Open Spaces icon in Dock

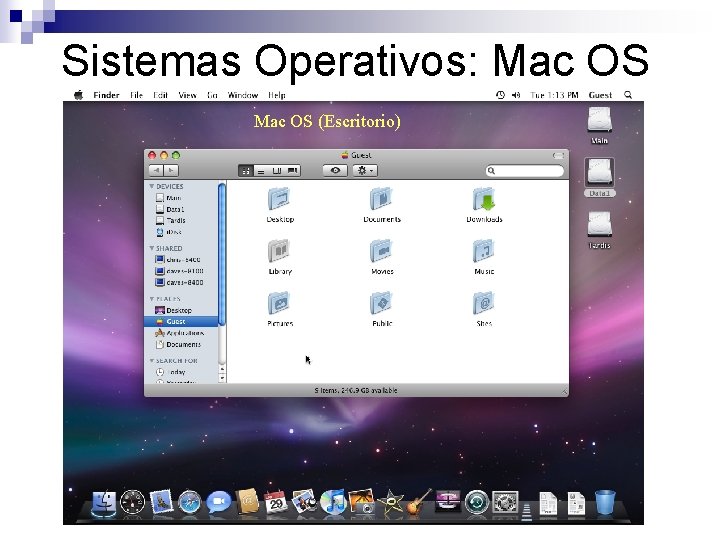pyautogui.click(x=448, y=501)
